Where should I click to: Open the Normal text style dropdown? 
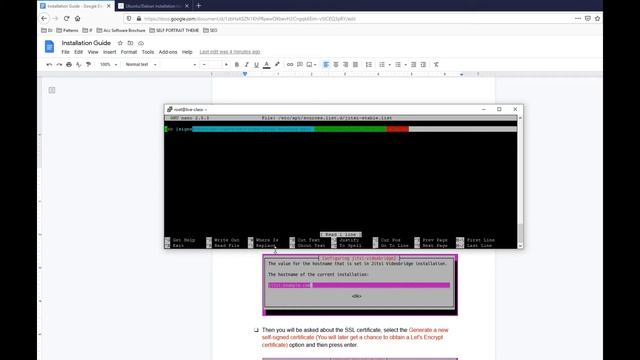pos(141,64)
